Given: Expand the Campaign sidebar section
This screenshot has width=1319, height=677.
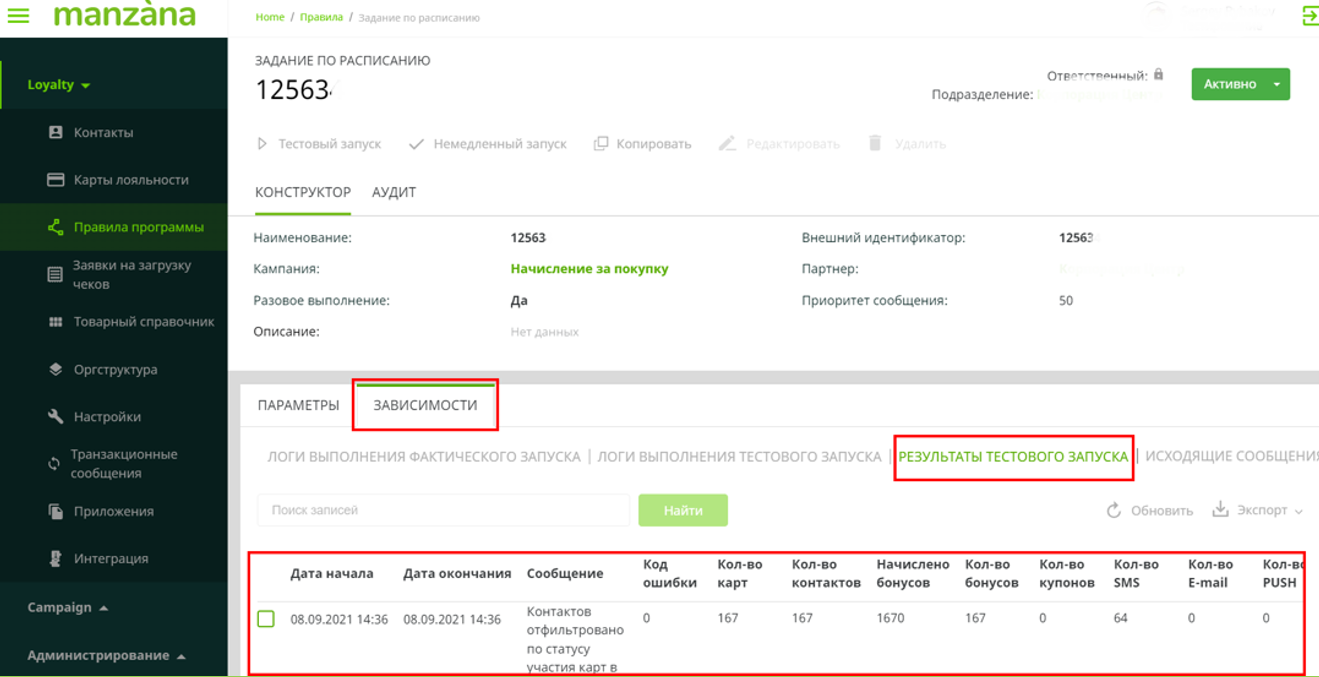Looking at the screenshot, I should 68,607.
